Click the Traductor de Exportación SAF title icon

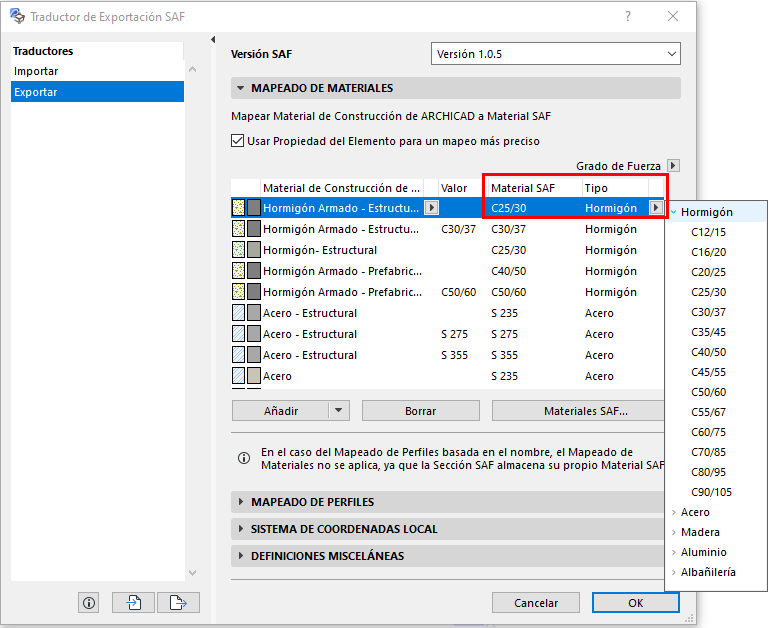(x=17, y=16)
